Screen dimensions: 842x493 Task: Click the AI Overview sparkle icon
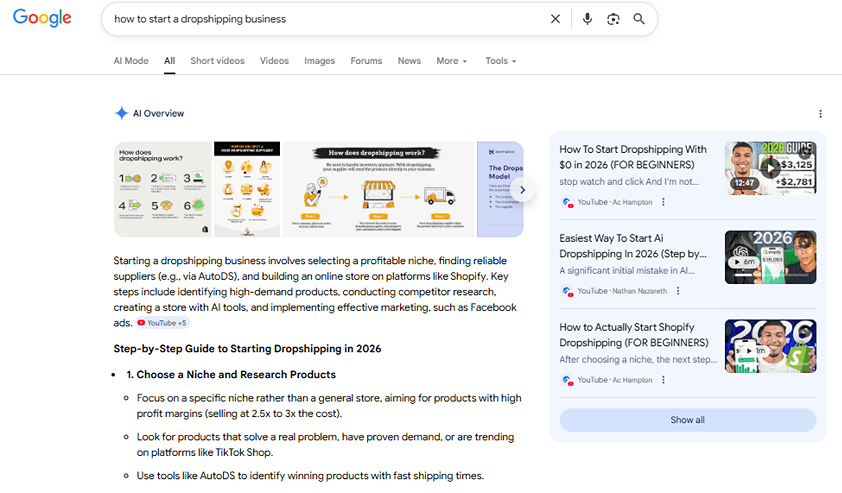121,113
